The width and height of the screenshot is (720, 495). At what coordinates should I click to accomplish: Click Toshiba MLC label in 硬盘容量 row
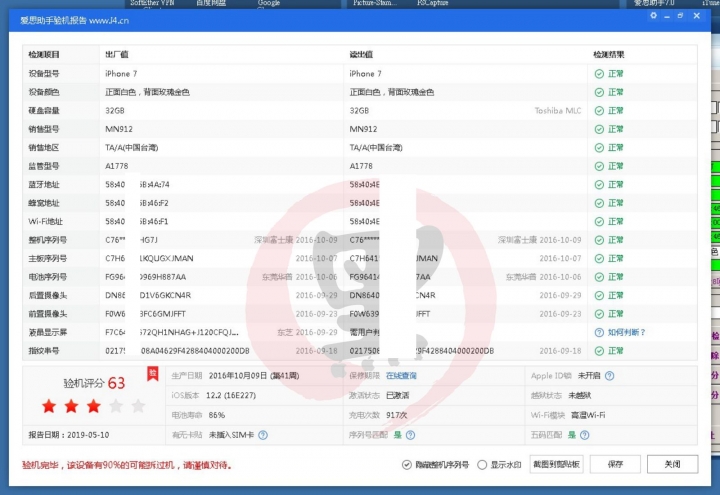[558, 111]
